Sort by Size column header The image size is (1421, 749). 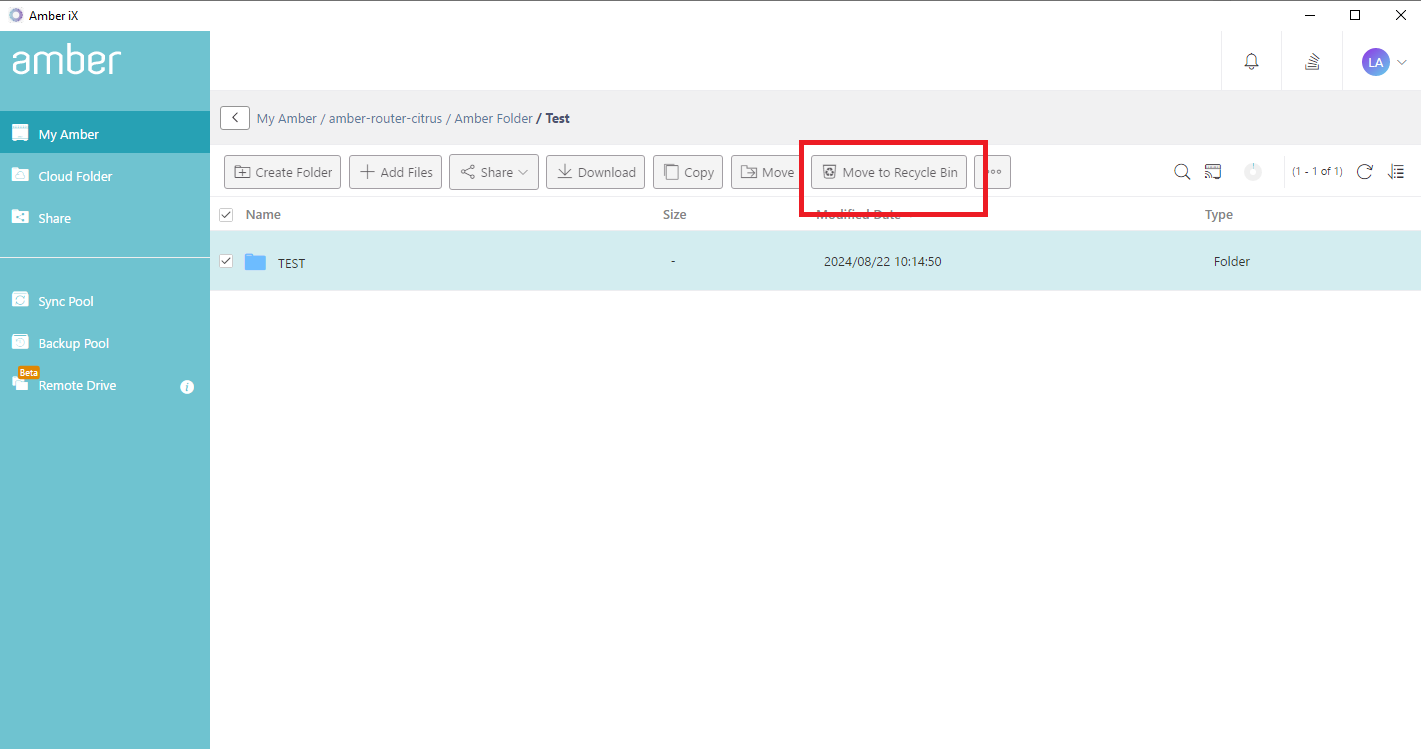point(675,214)
